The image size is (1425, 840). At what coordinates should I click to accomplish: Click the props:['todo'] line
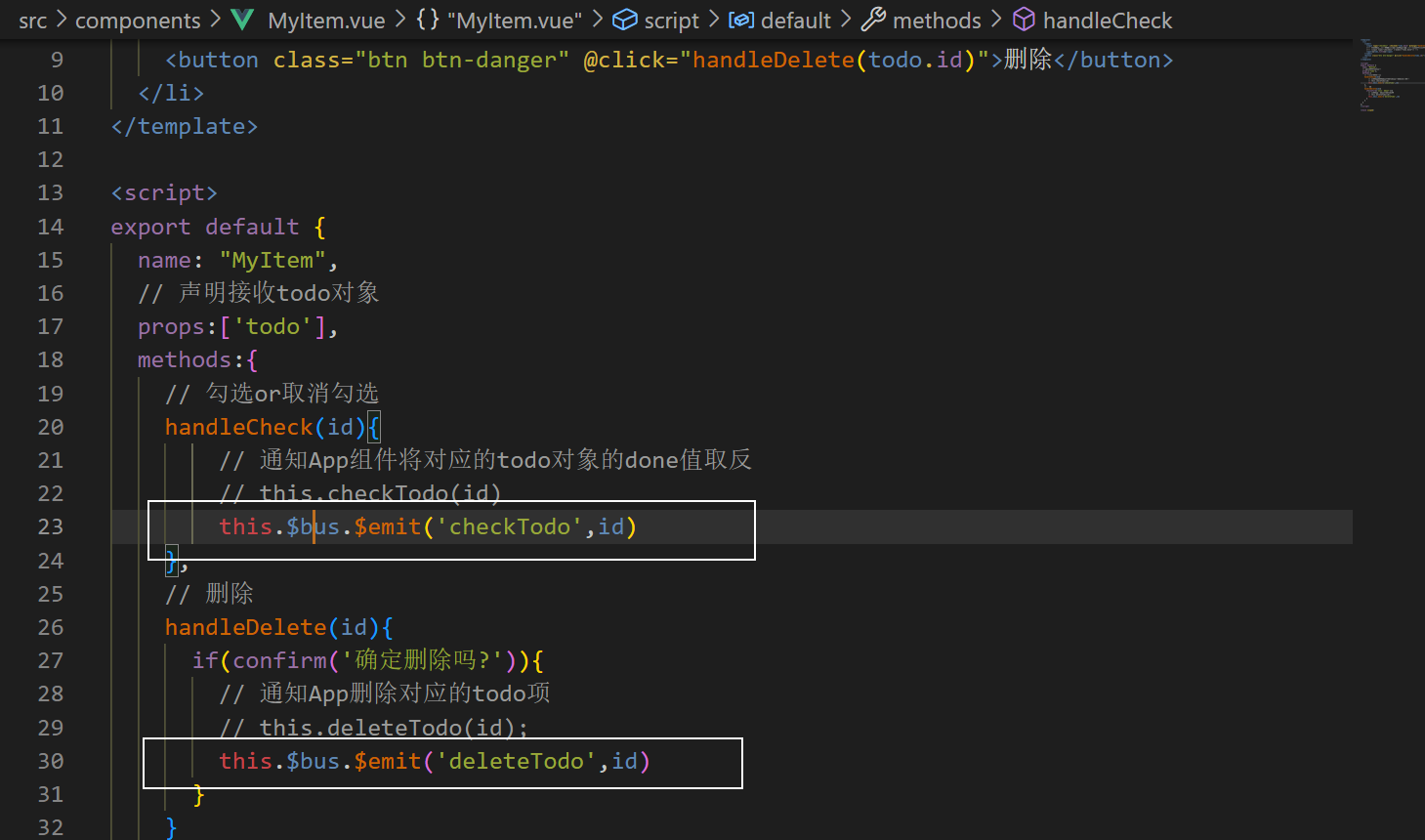point(237,326)
